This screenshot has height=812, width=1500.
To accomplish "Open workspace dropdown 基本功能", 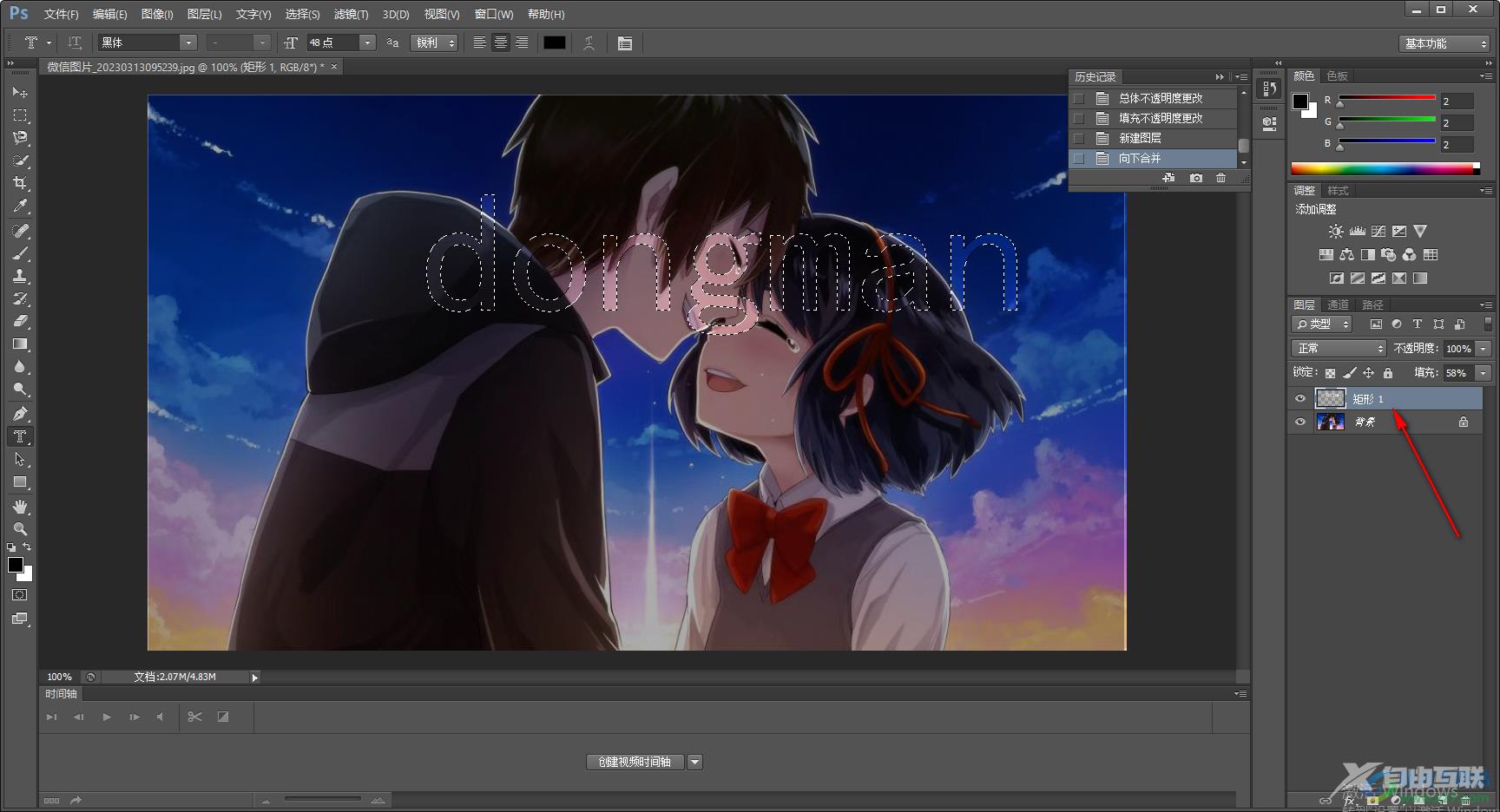I will [x=1444, y=43].
